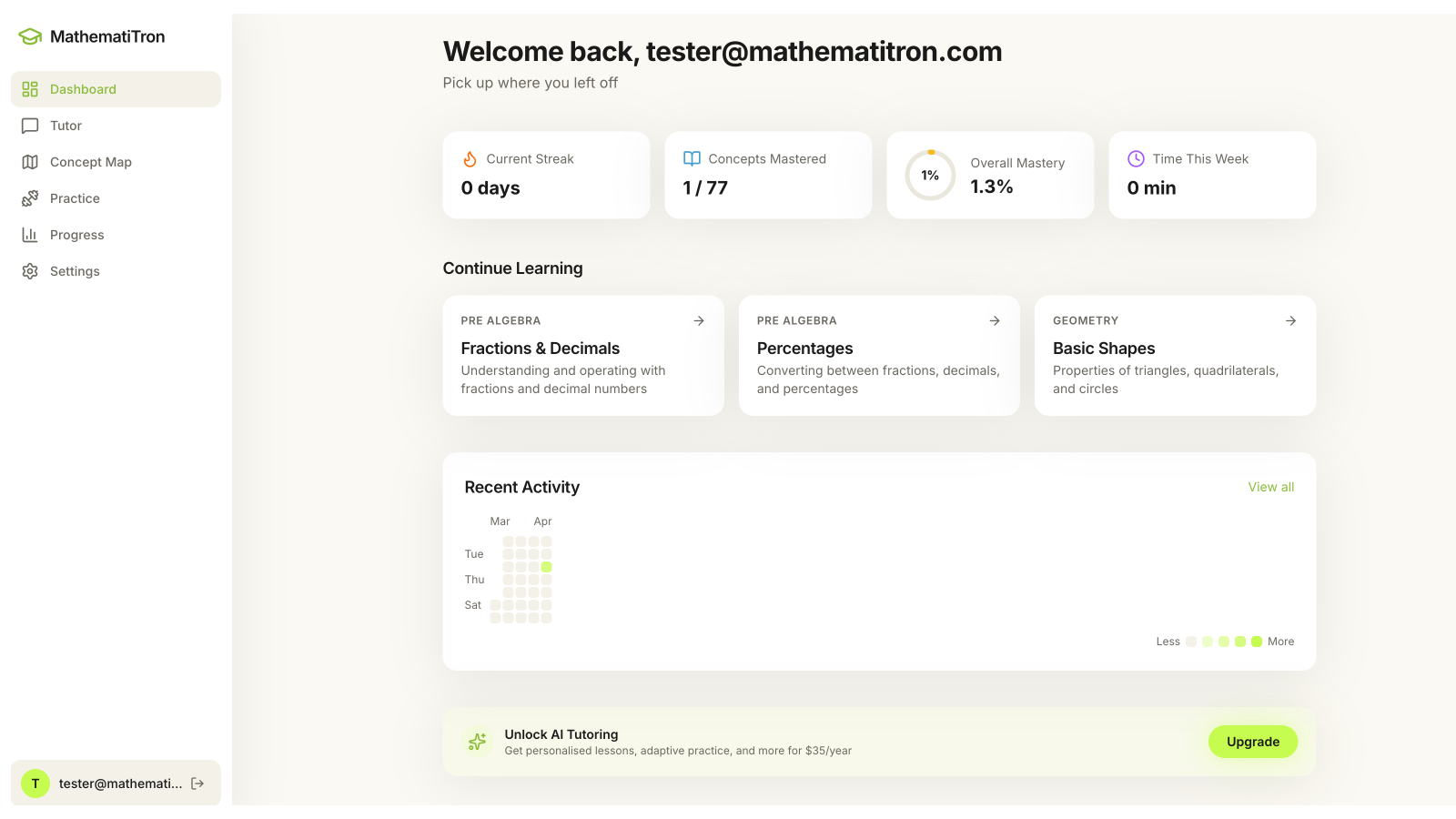Click the green T user avatar
The height and width of the screenshot is (819, 1456).
35,784
